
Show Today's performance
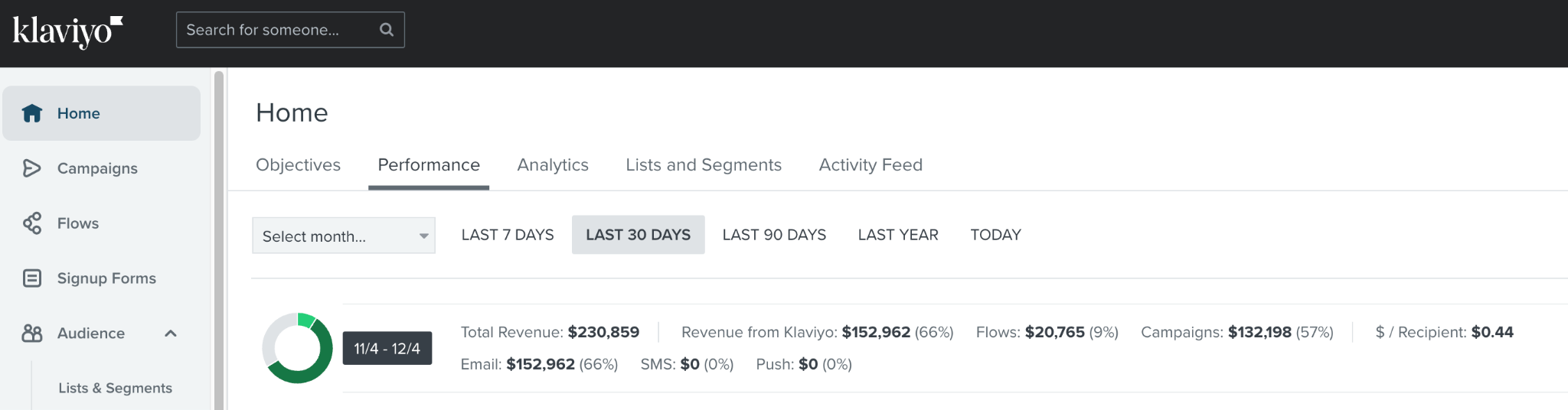point(995,235)
